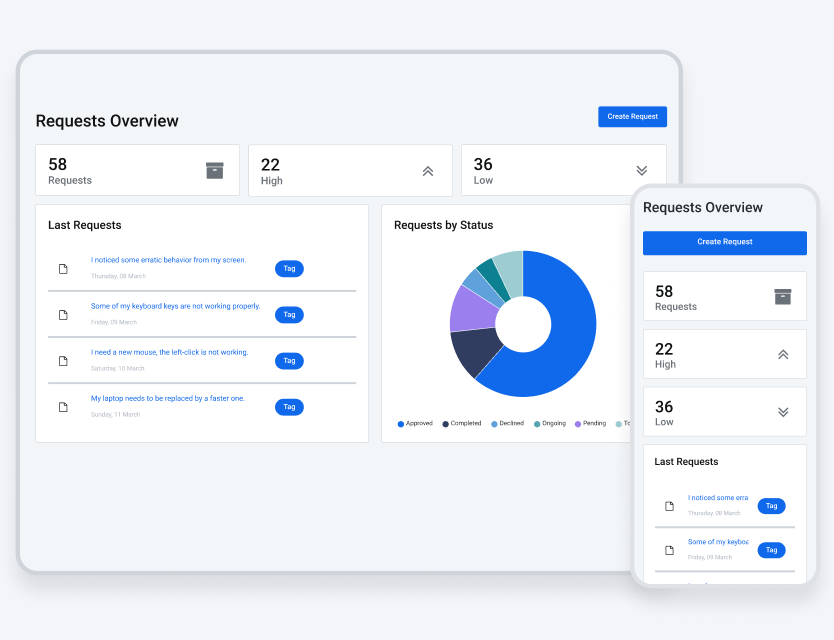
Task: Toggle the Completed legend item under the chart
Action: [462, 423]
